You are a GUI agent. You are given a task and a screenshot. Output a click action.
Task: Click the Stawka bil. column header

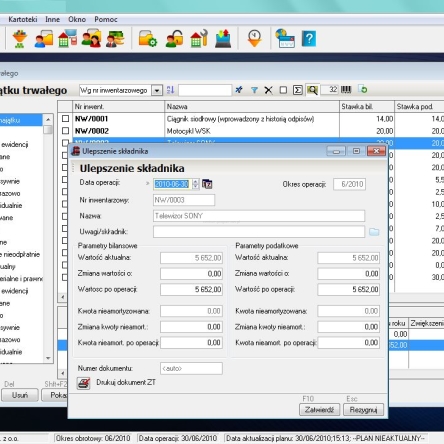tap(367, 107)
